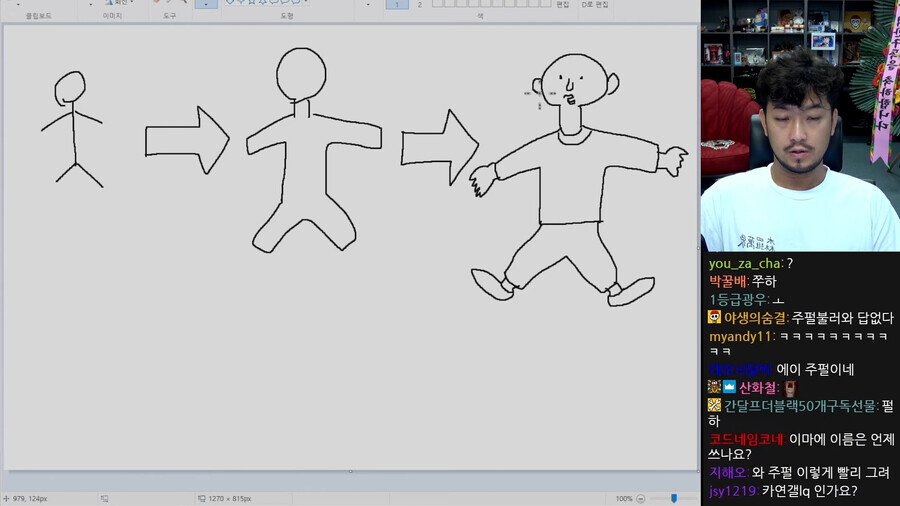
Task: Click the "jsy1219" chat username
Action: tap(732, 491)
